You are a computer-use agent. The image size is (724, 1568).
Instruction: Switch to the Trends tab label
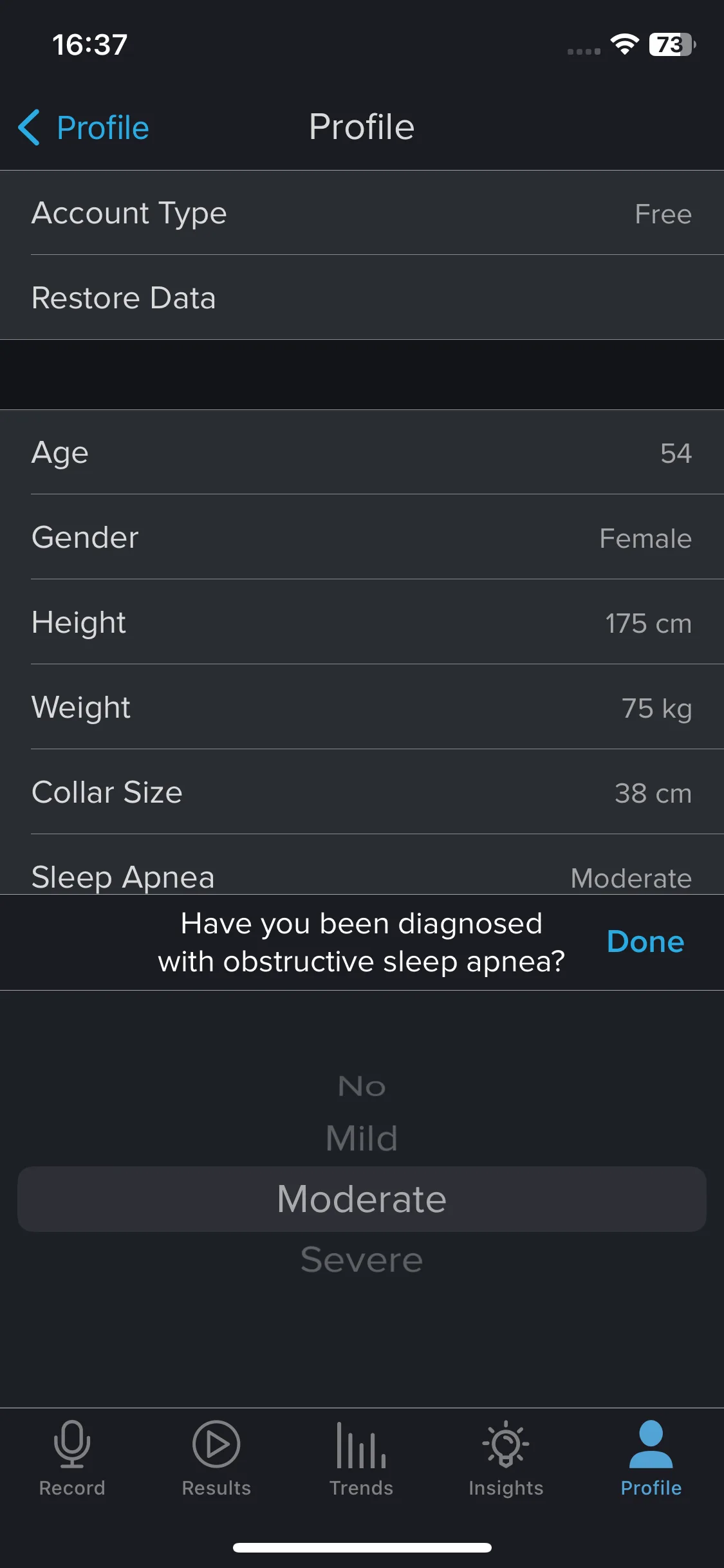click(x=361, y=1488)
